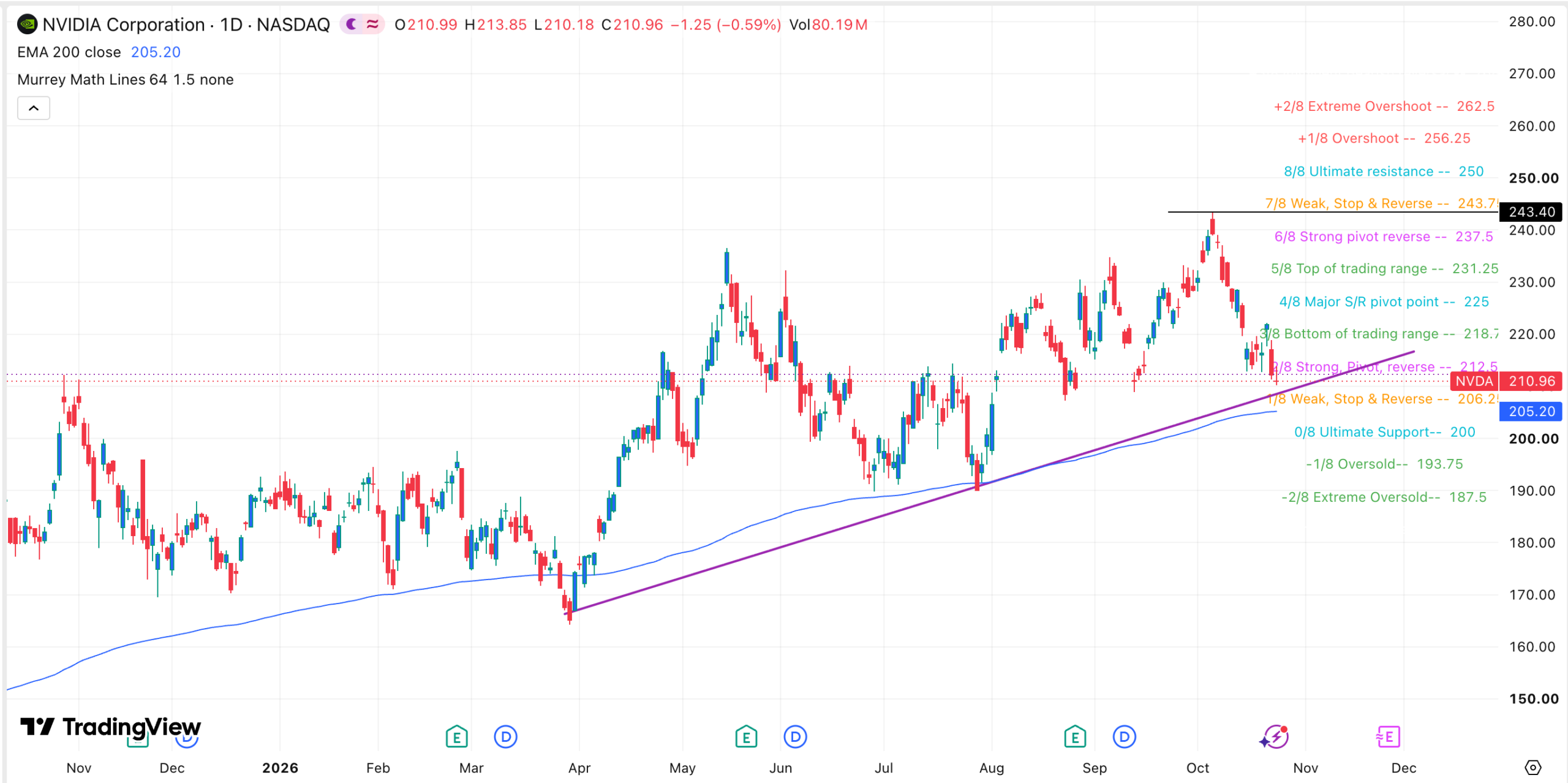Click the +2/8 Extreme Overshoot 262.5 label
The width and height of the screenshot is (1568, 783).
click(1384, 107)
